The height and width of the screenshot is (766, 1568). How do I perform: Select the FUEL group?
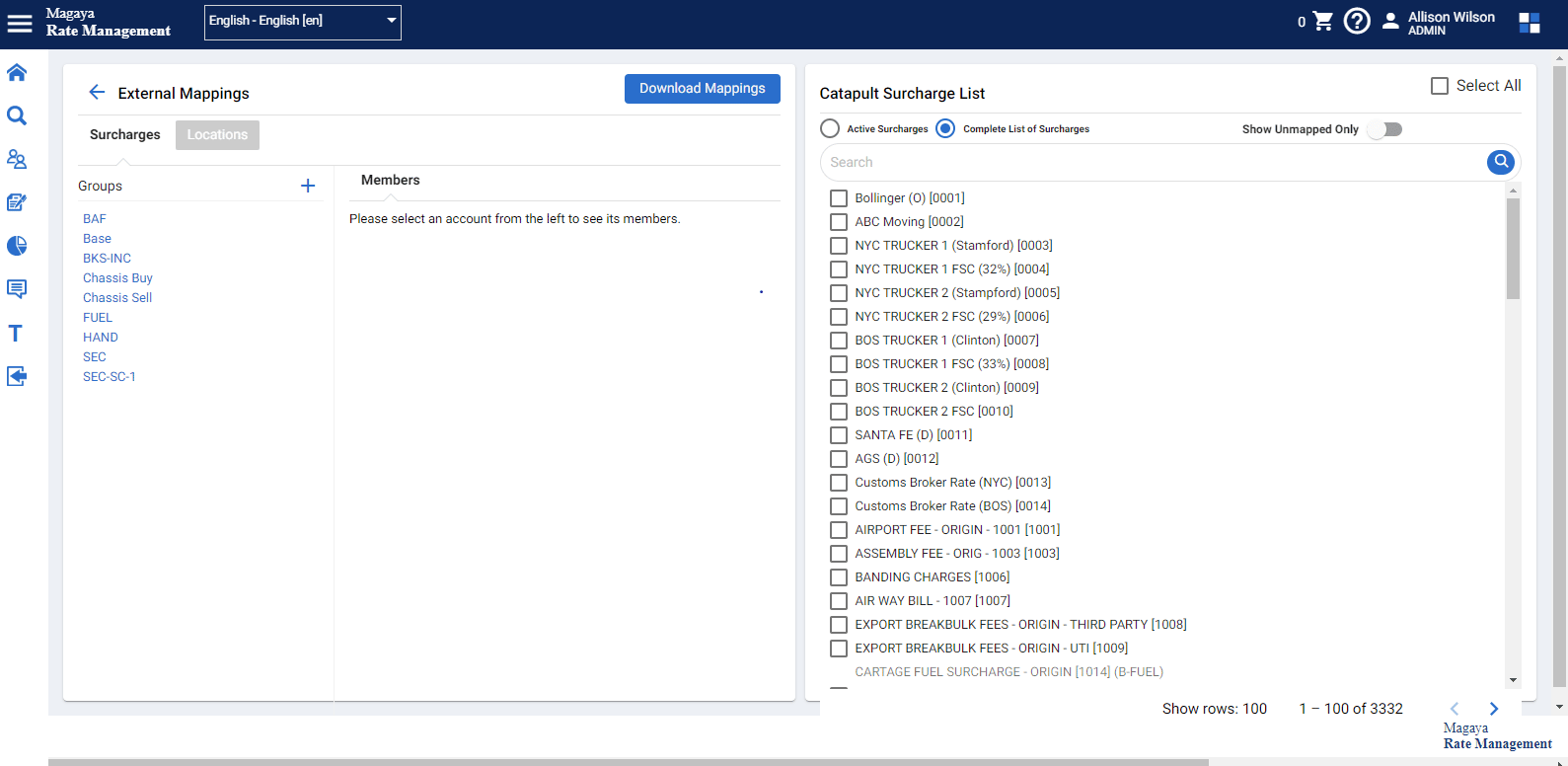coord(98,318)
